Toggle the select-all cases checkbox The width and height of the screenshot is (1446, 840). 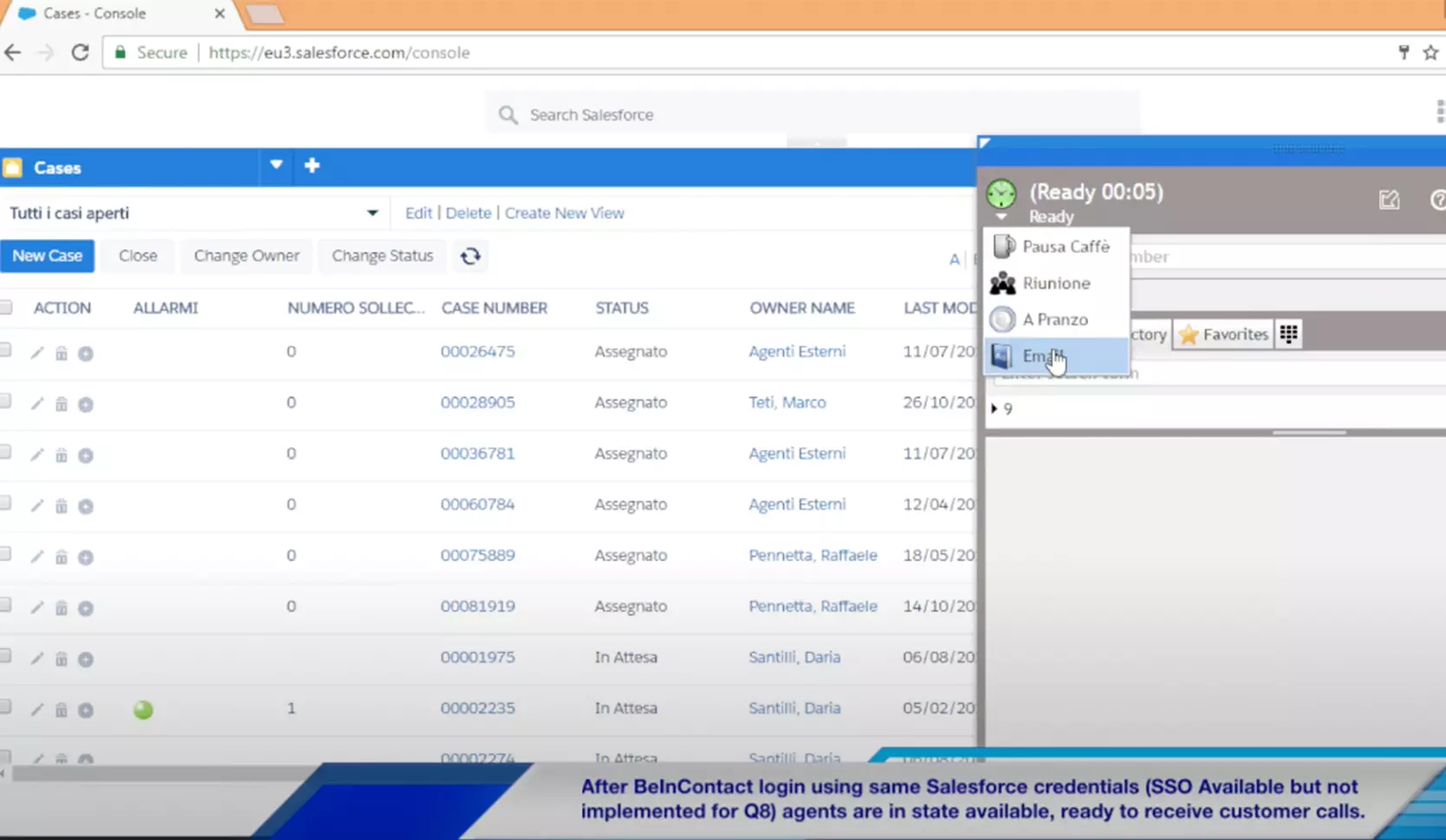click(x=5, y=307)
